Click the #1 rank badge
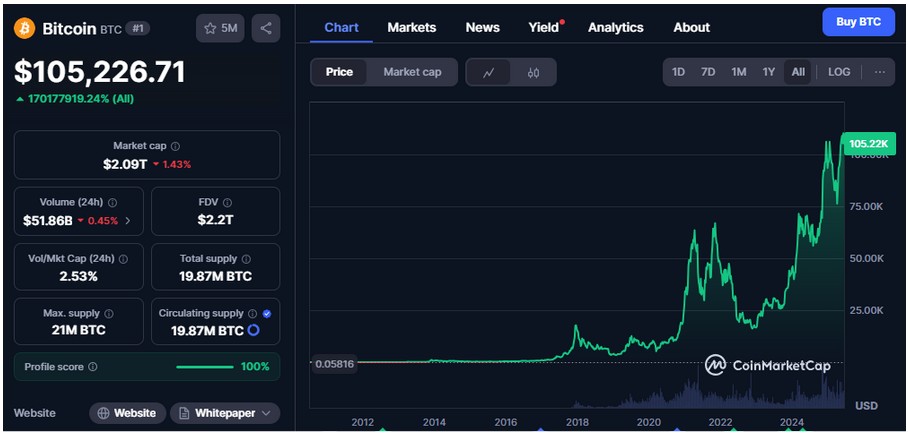 click(138, 28)
